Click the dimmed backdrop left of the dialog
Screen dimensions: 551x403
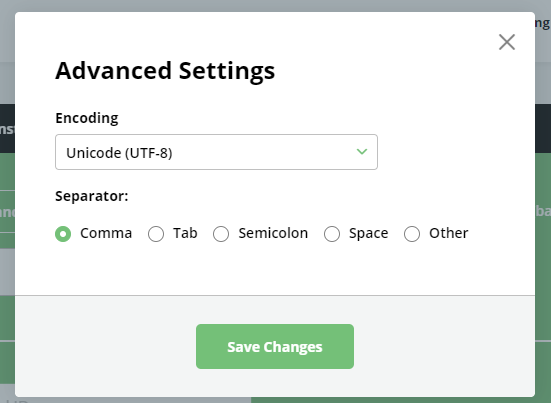(x=7, y=281)
